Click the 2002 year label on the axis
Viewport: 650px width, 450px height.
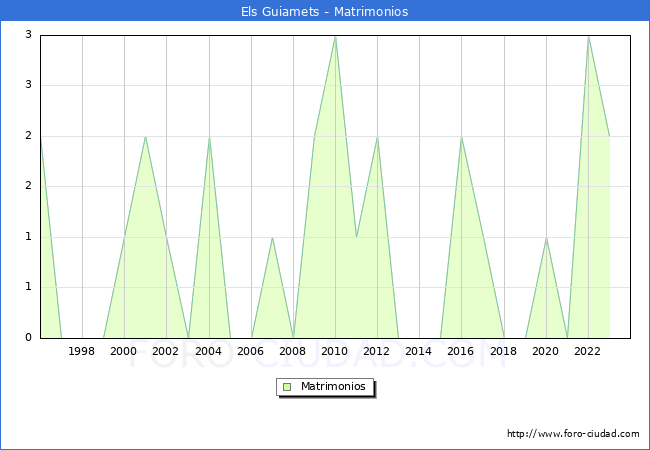(x=166, y=351)
